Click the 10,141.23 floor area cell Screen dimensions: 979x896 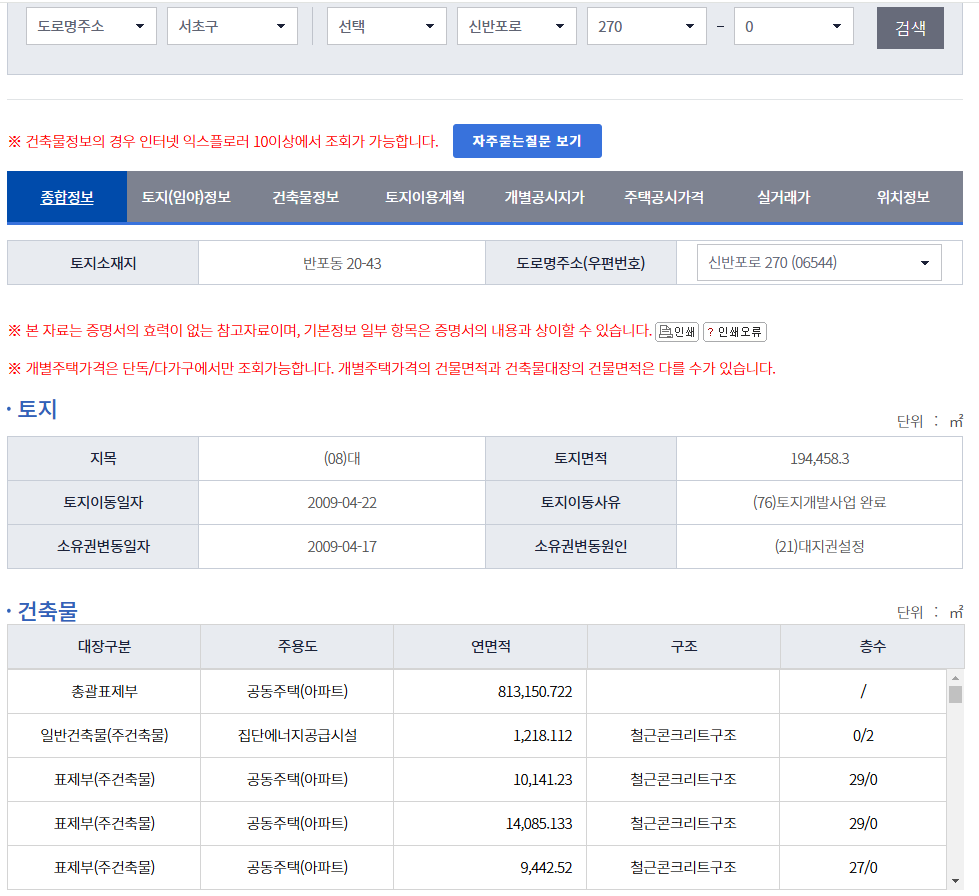[543, 780]
